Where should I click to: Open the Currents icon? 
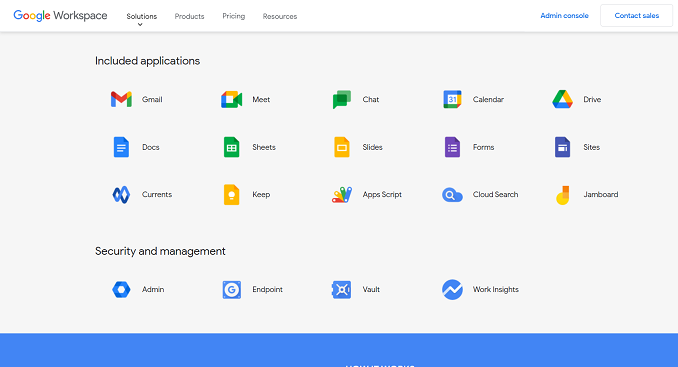tap(121, 195)
